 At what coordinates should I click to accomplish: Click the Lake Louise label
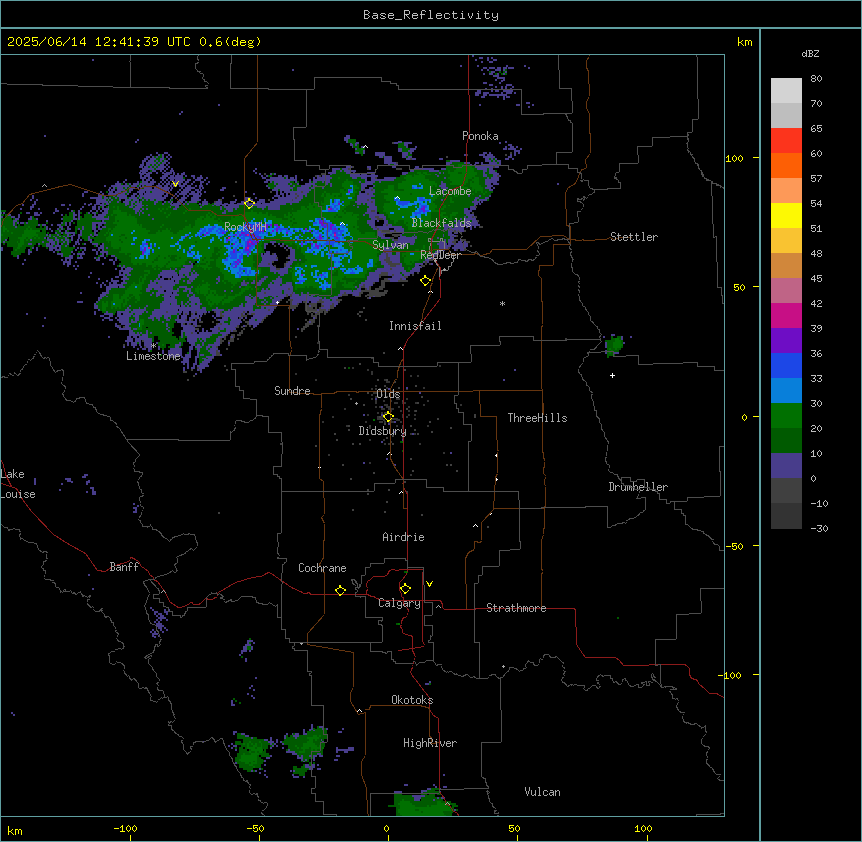(x=18, y=484)
